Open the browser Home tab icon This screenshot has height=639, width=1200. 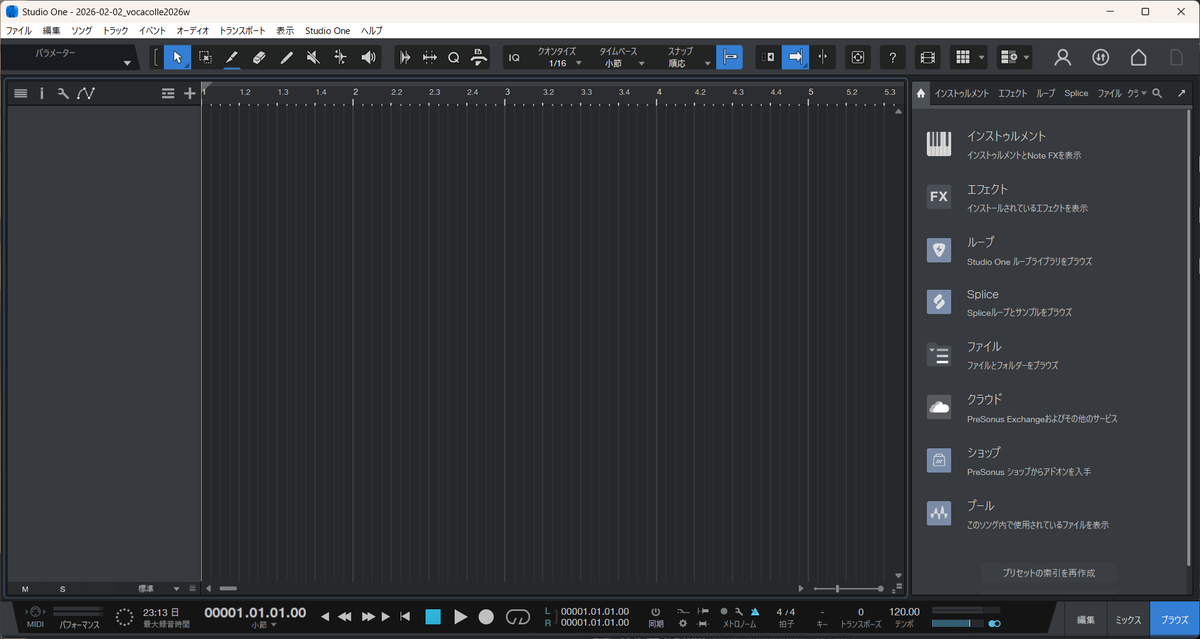tap(920, 93)
